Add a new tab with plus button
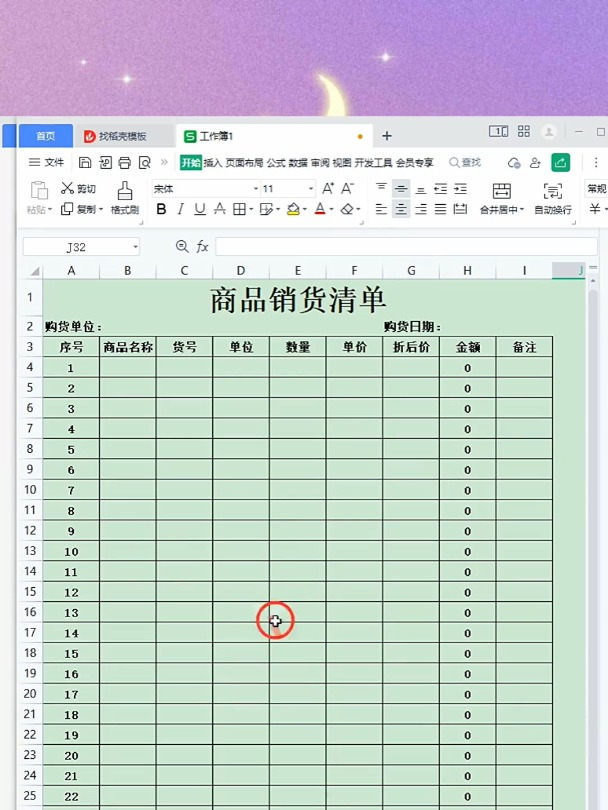Viewport: 608px width, 810px height. pos(386,136)
